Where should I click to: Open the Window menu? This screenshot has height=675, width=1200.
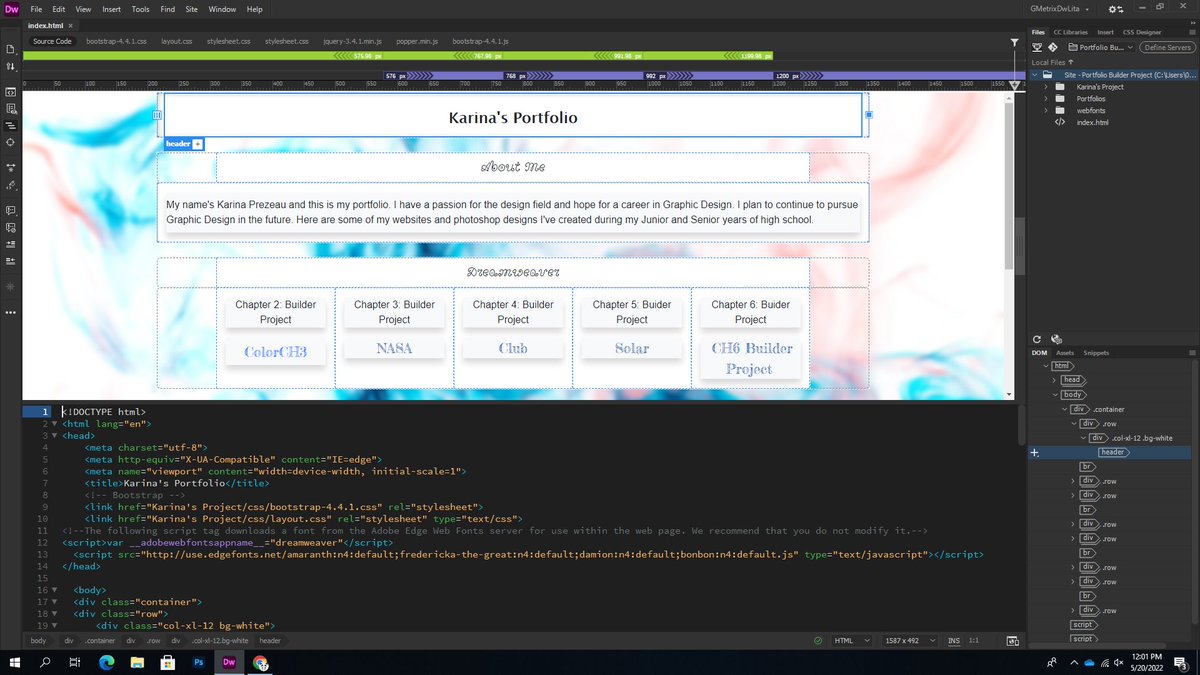(x=222, y=9)
